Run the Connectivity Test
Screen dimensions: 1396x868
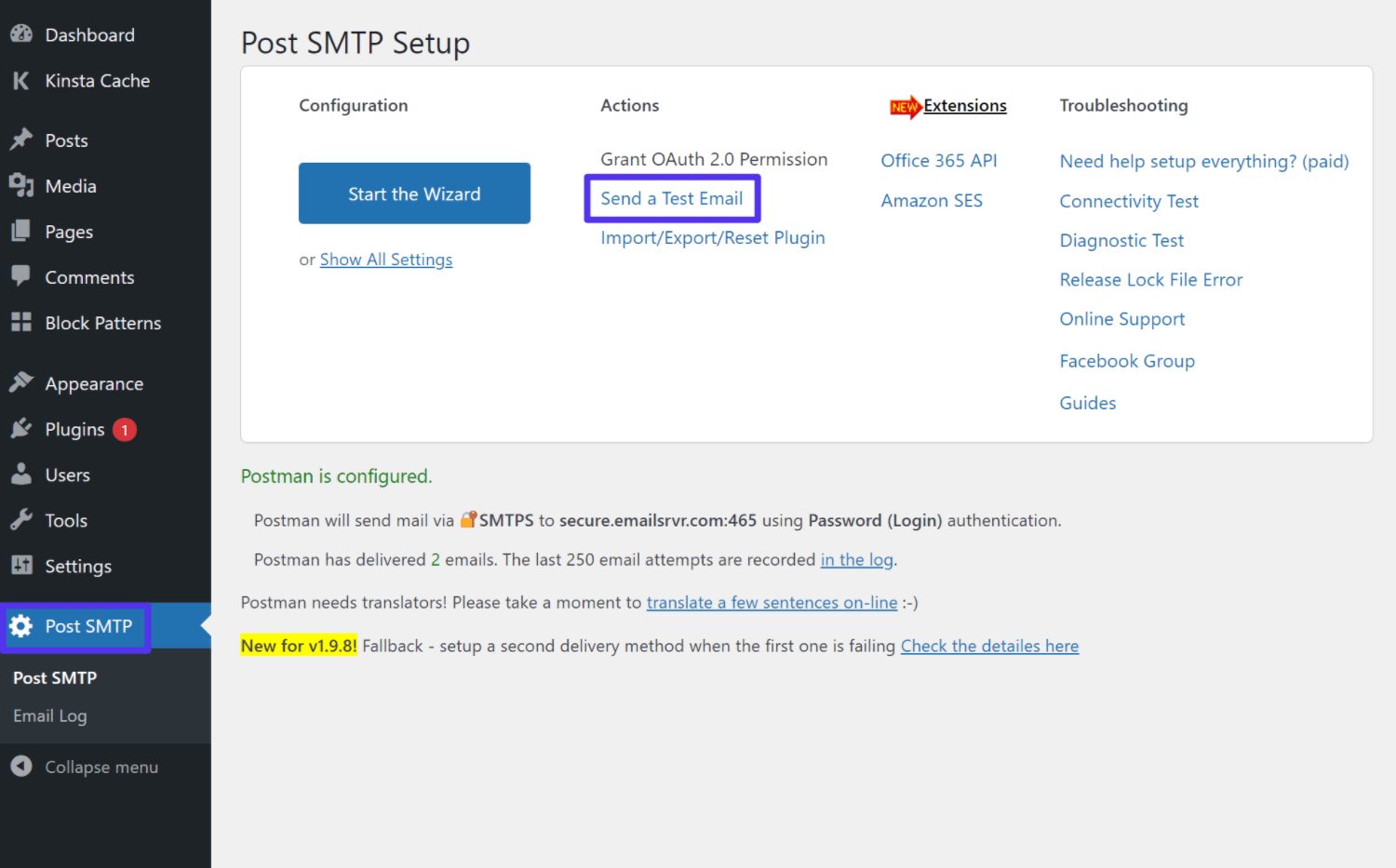click(1128, 200)
